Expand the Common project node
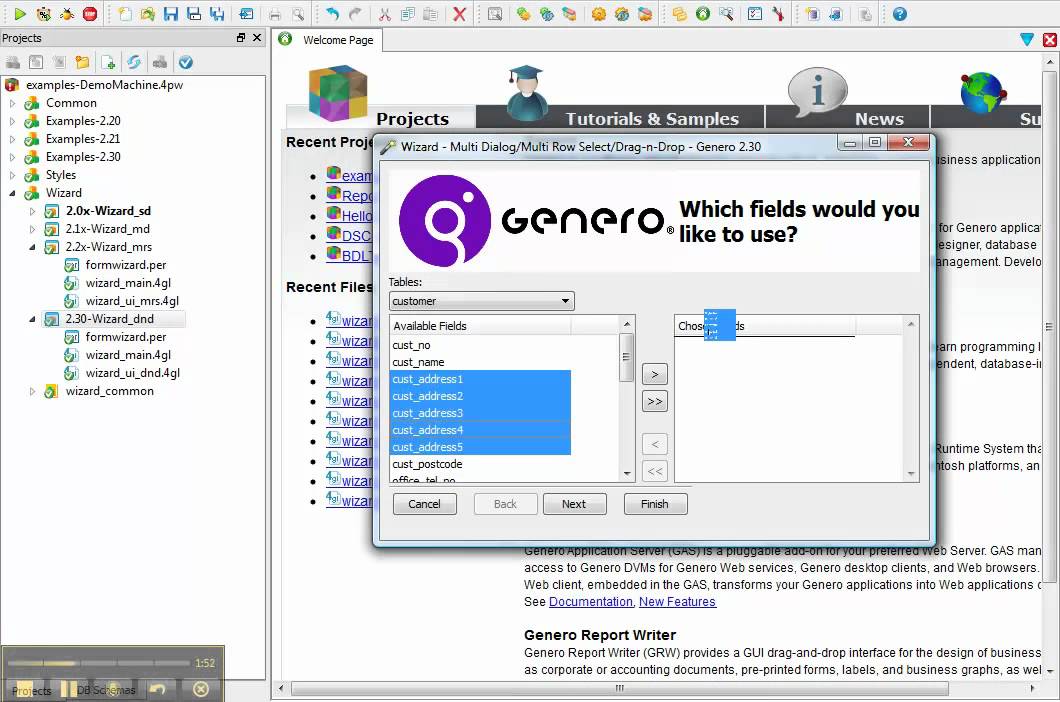 pyautogui.click(x=12, y=103)
